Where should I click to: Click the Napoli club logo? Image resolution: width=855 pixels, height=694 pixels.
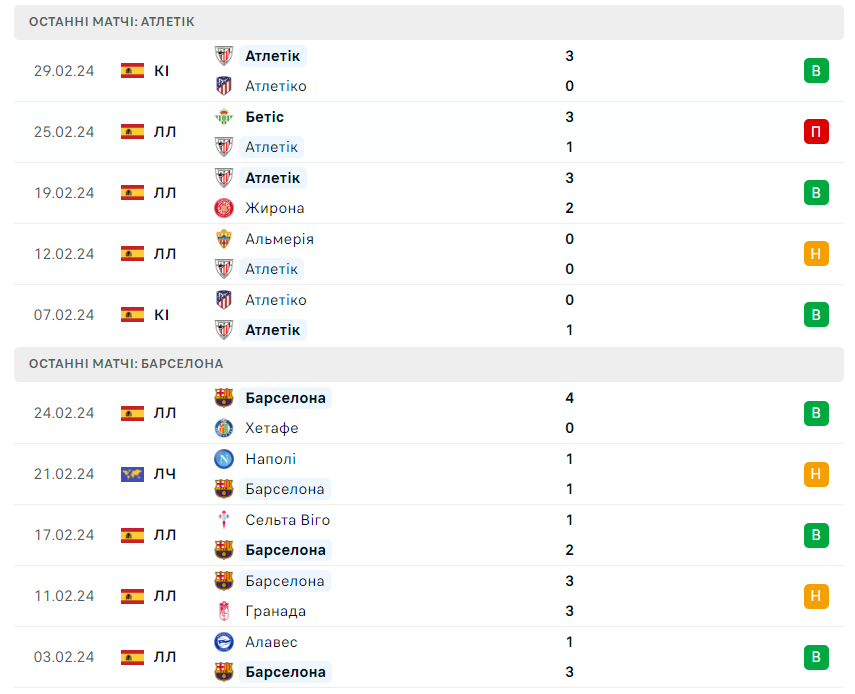point(224,459)
